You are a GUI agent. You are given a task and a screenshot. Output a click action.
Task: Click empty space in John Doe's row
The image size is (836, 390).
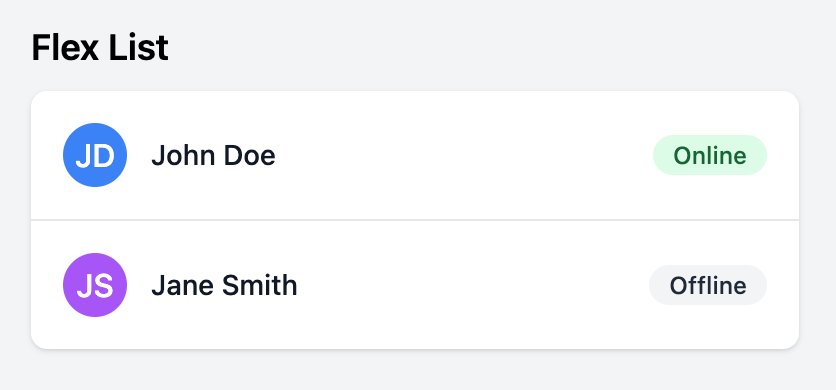(464, 155)
